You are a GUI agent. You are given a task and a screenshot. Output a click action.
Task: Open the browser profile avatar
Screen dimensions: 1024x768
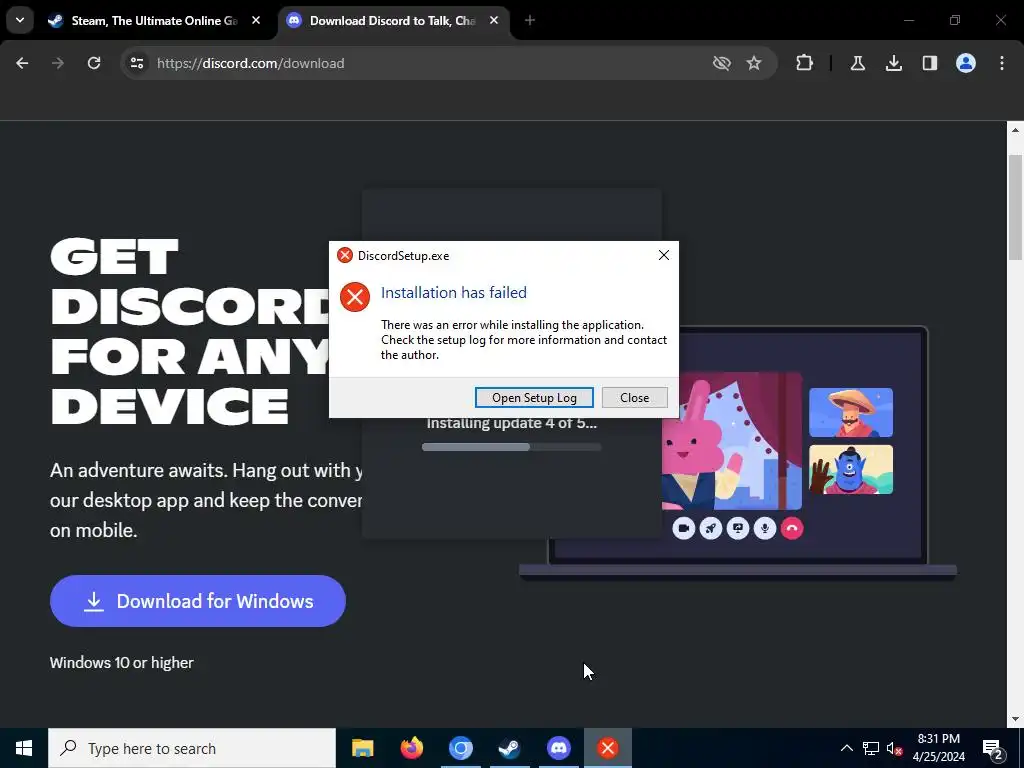pos(966,63)
